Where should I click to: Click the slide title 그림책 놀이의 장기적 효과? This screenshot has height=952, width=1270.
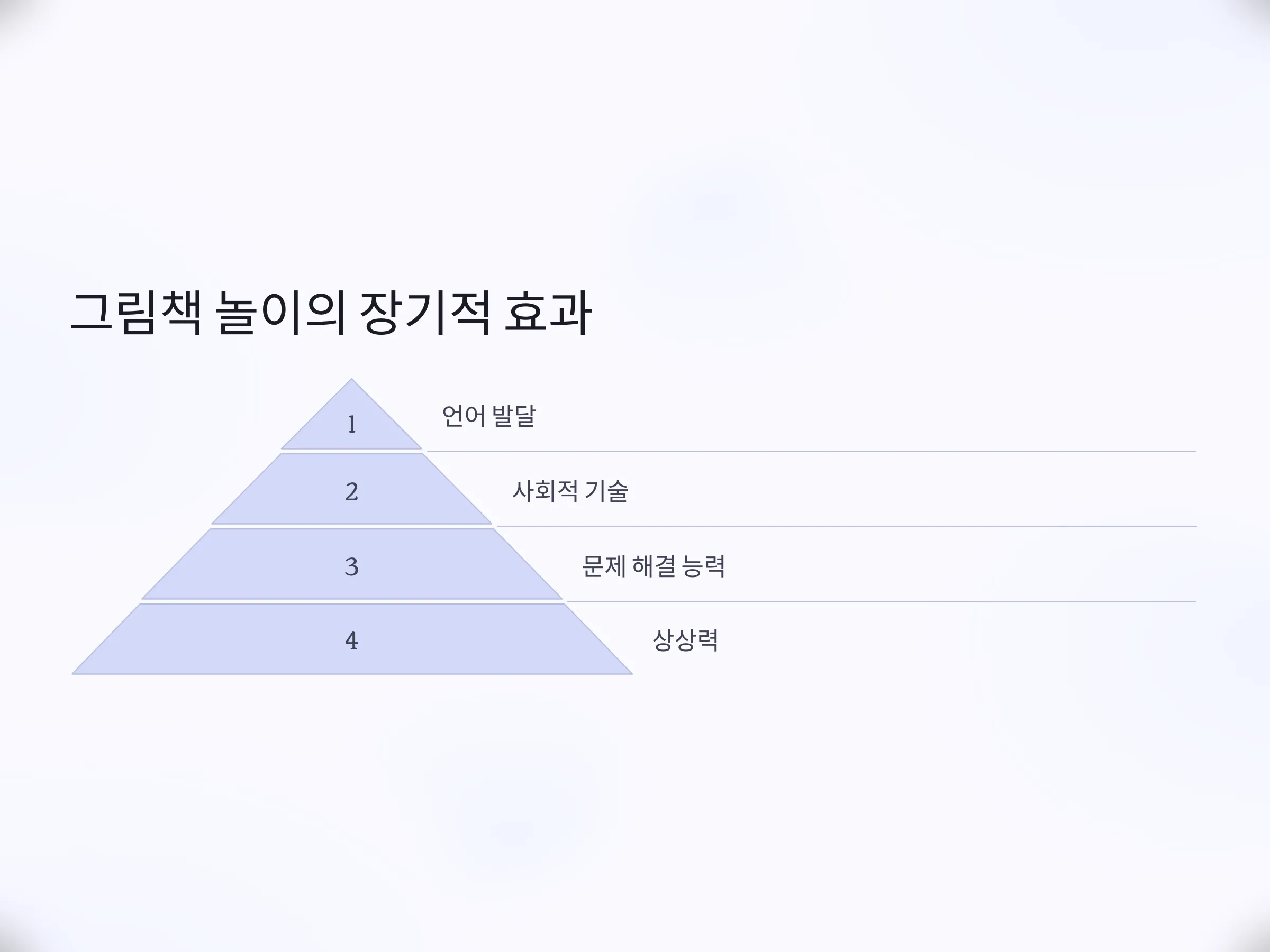331,313
